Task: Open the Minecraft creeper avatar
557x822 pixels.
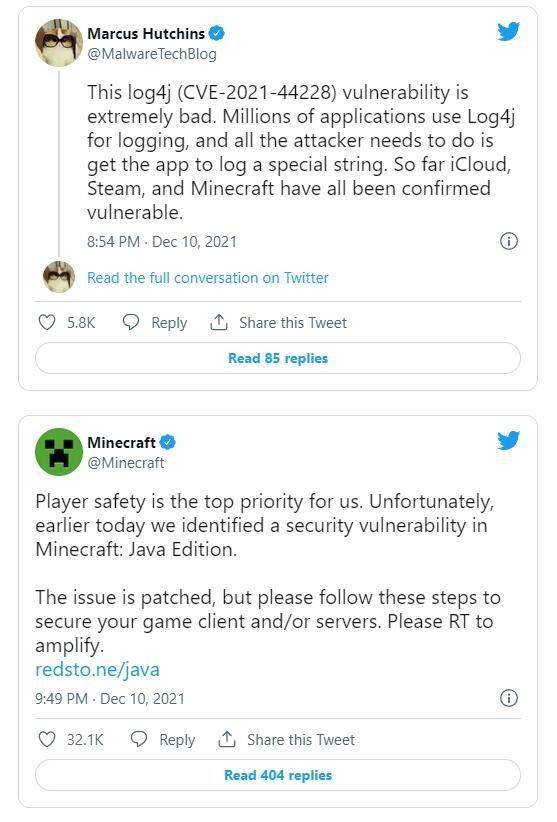Action: pyautogui.click(x=59, y=452)
